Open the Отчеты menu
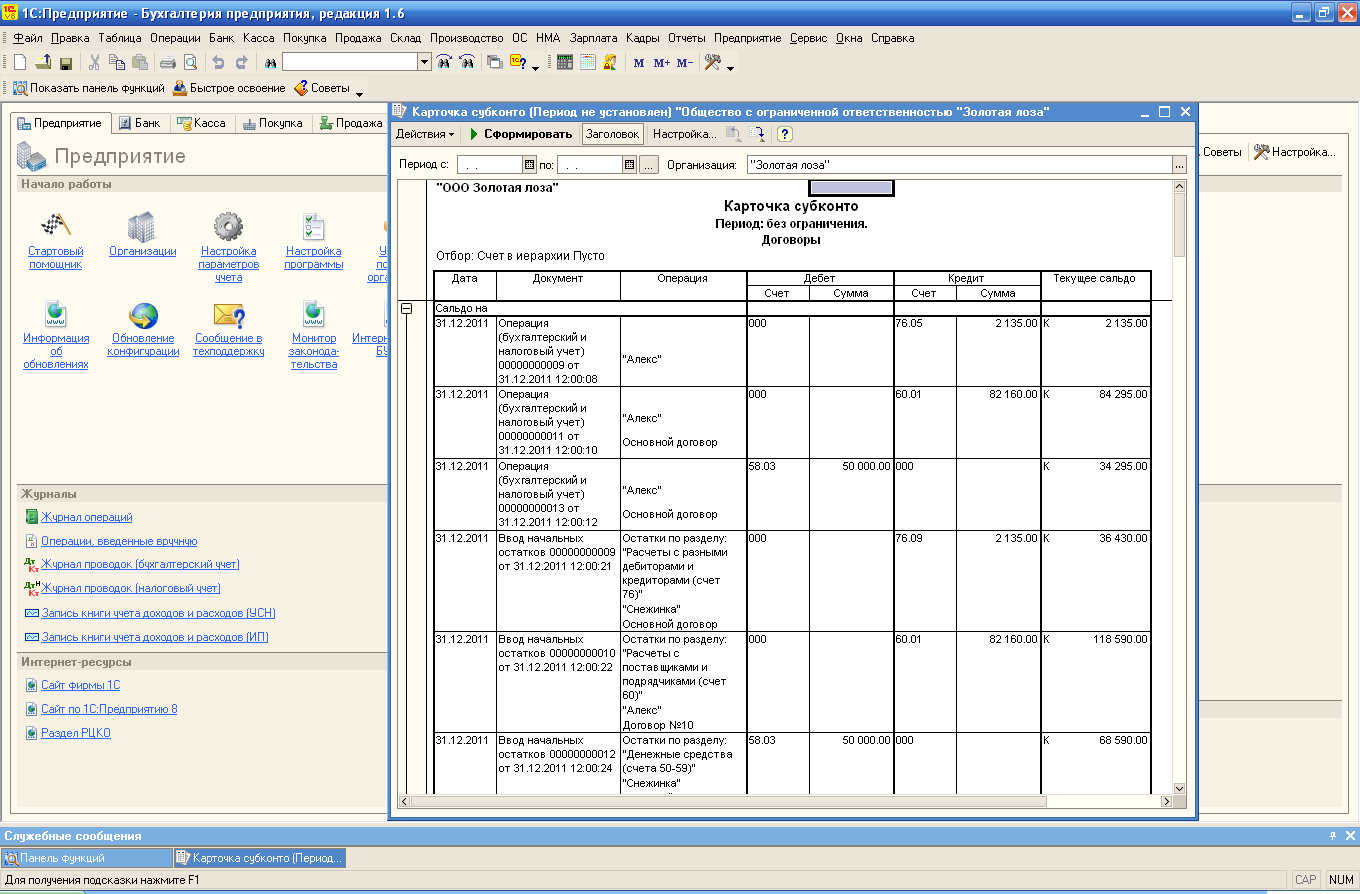The width and height of the screenshot is (1360, 894). 687,38
